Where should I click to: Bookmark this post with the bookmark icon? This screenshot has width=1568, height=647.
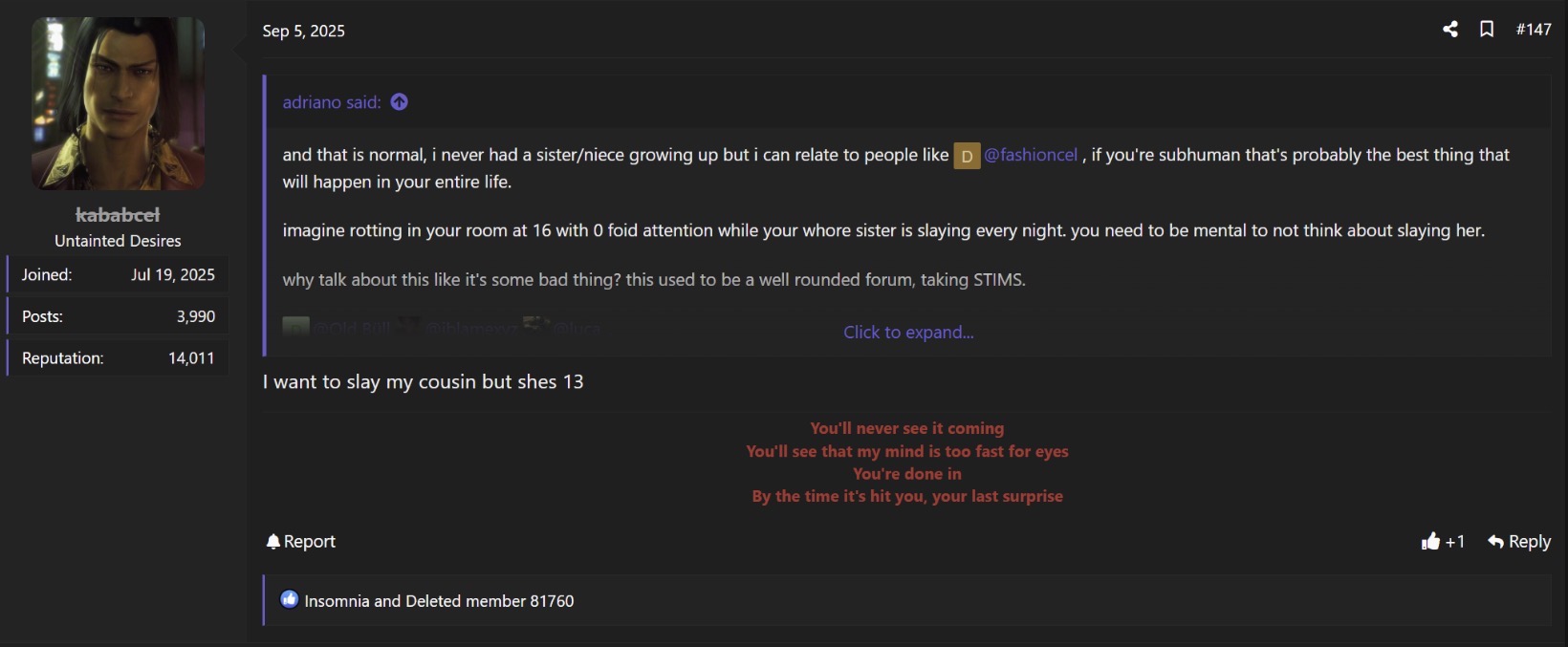coord(1487,30)
